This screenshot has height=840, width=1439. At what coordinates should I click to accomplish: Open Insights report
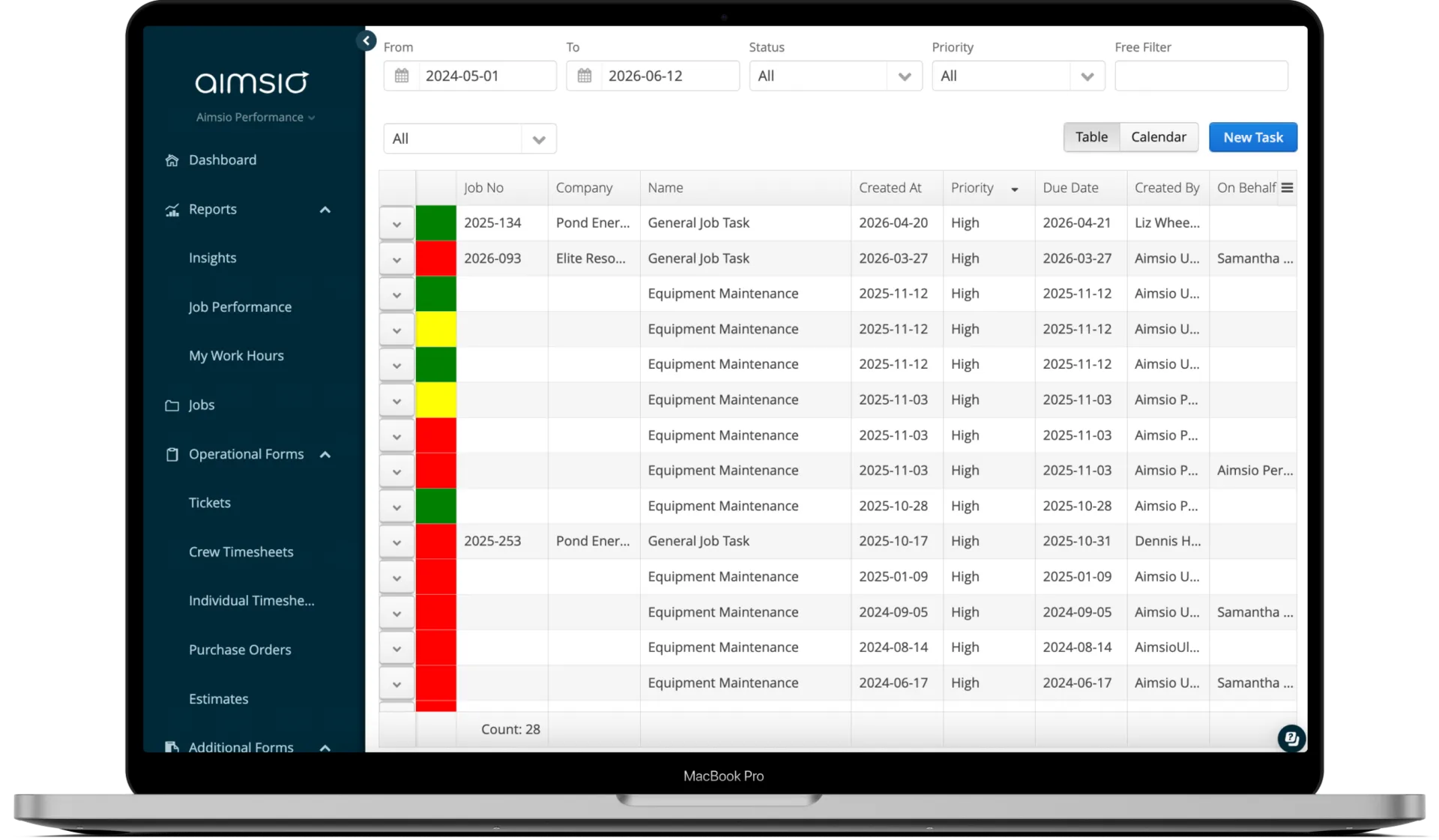tap(212, 258)
